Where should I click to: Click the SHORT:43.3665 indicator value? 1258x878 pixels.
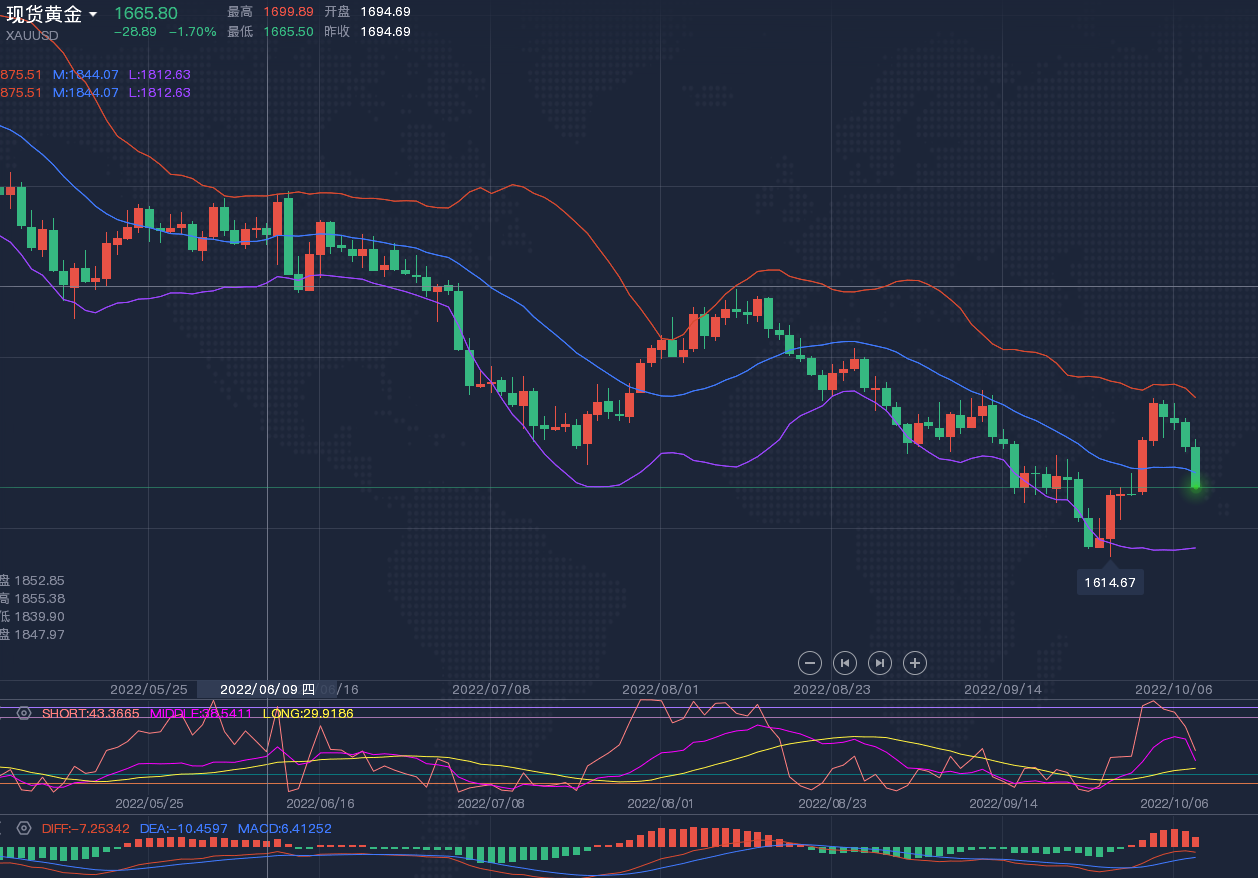90,713
